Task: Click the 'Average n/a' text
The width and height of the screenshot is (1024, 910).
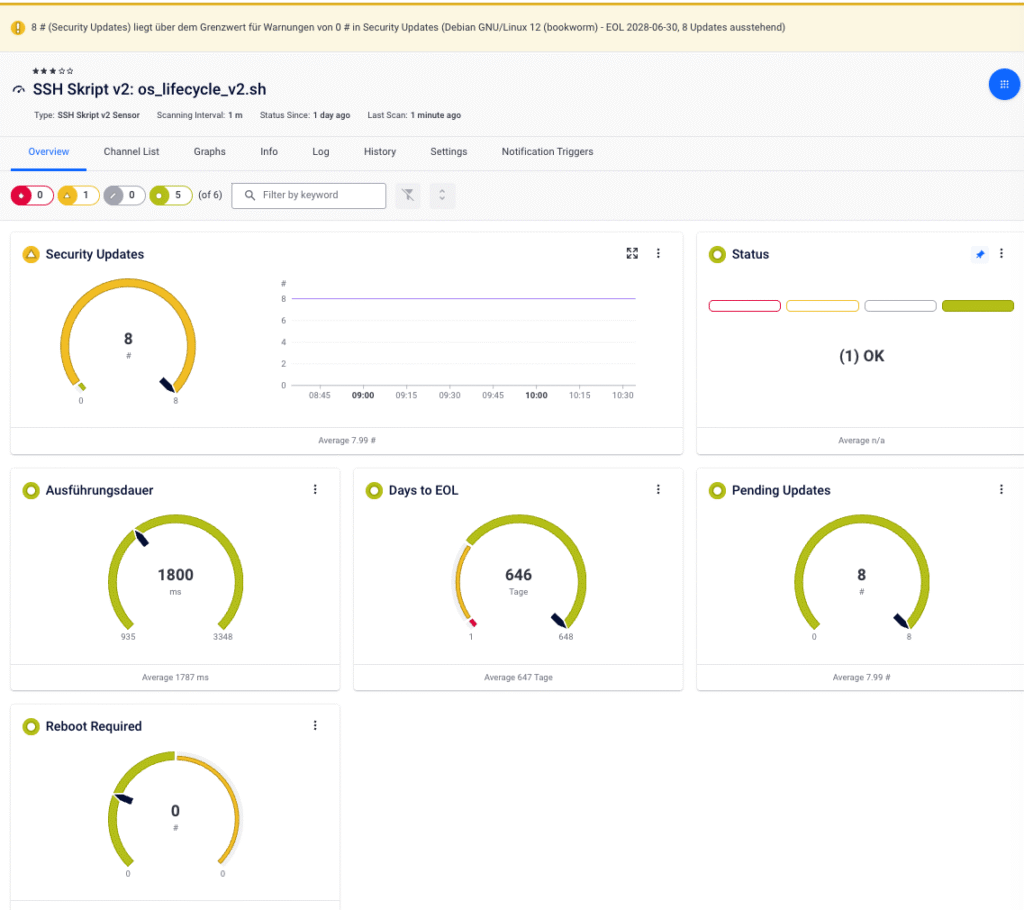Action: (861, 440)
